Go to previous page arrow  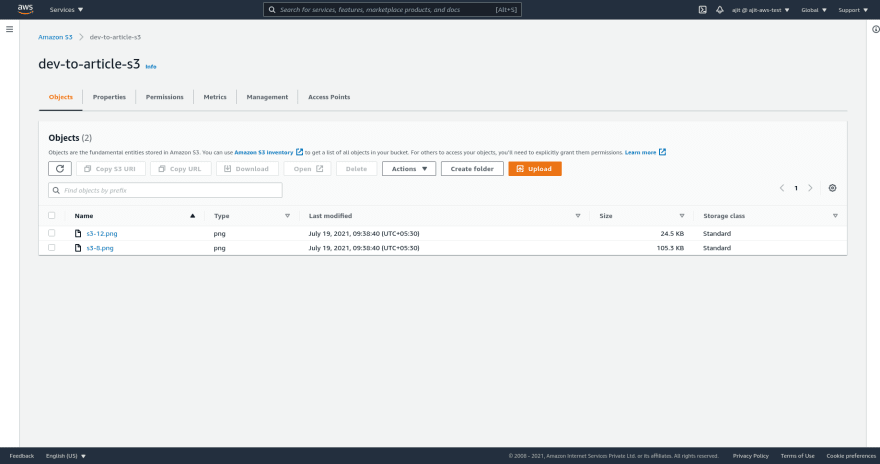coord(782,188)
